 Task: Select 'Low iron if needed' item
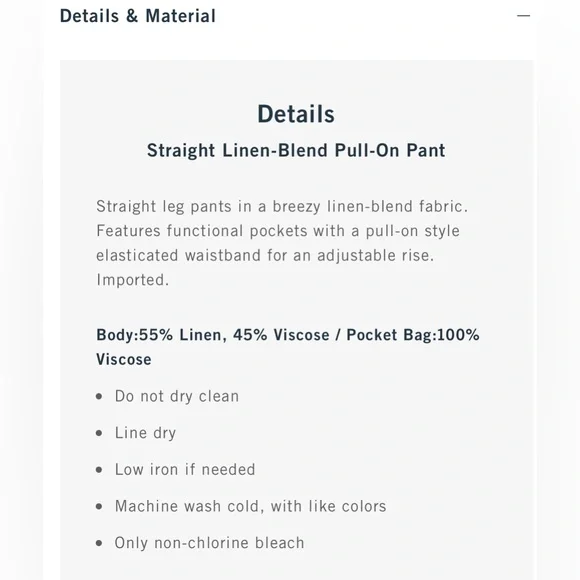click(185, 470)
